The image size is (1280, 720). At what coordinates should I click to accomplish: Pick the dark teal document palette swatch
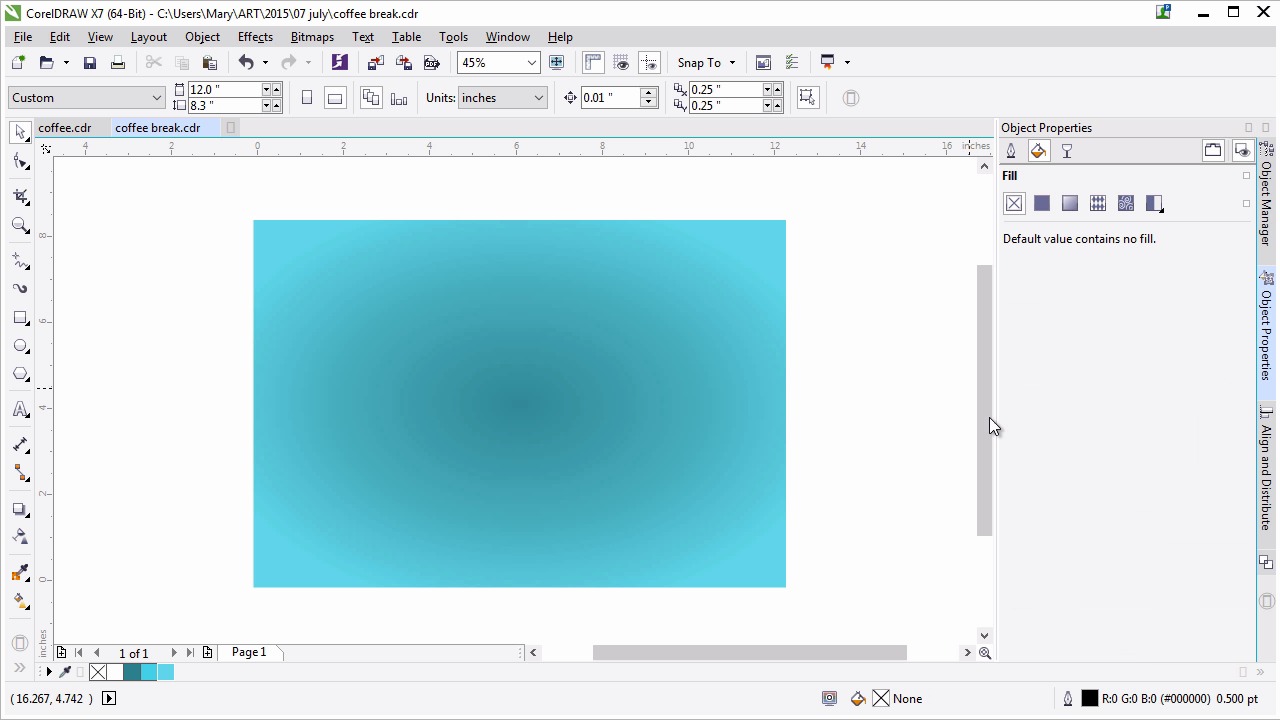[131, 673]
